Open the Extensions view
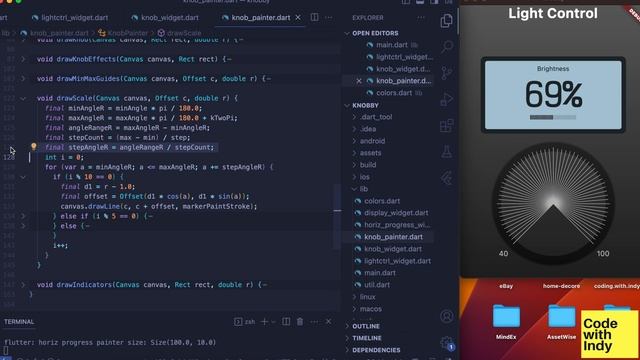This screenshot has height=360, width=640. 447,125
